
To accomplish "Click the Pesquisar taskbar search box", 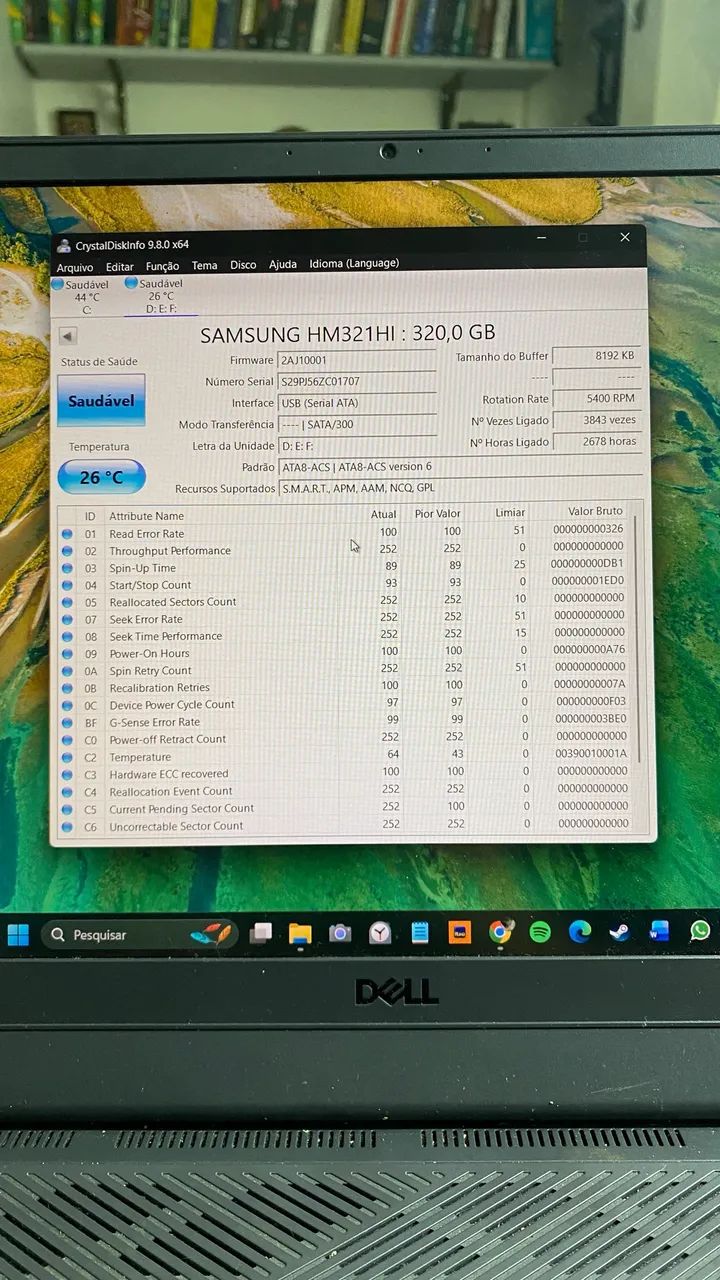I will tap(140, 935).
